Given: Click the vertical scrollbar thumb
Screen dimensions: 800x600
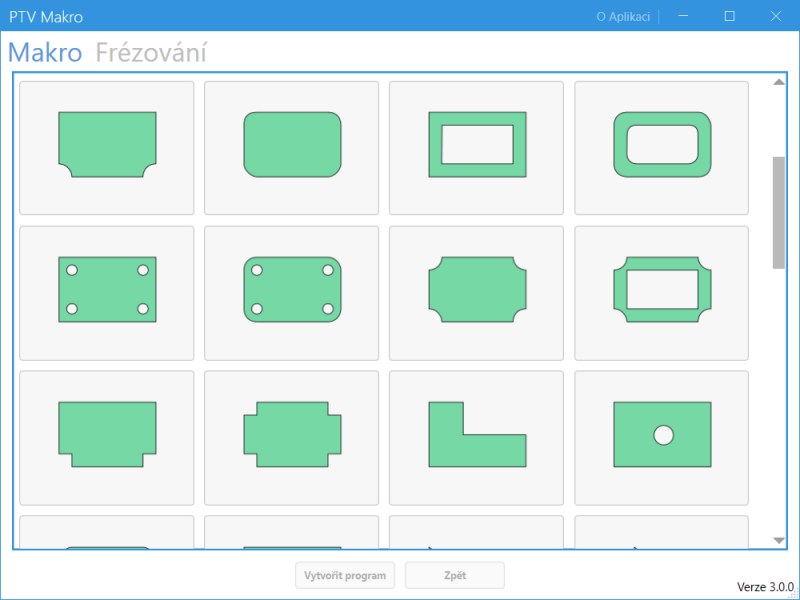Looking at the screenshot, I should click(x=779, y=212).
